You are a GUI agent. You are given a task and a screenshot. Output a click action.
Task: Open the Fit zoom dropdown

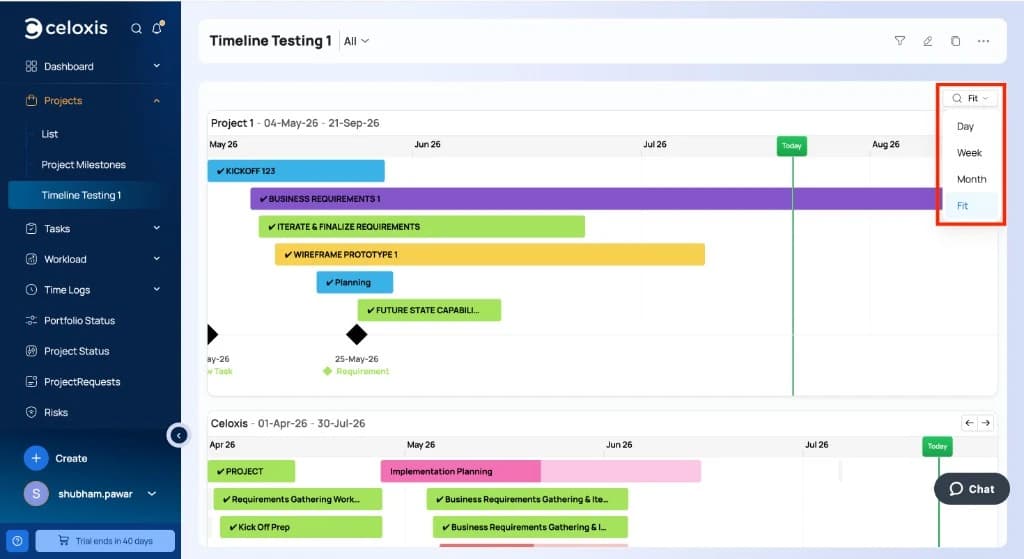tap(970, 98)
